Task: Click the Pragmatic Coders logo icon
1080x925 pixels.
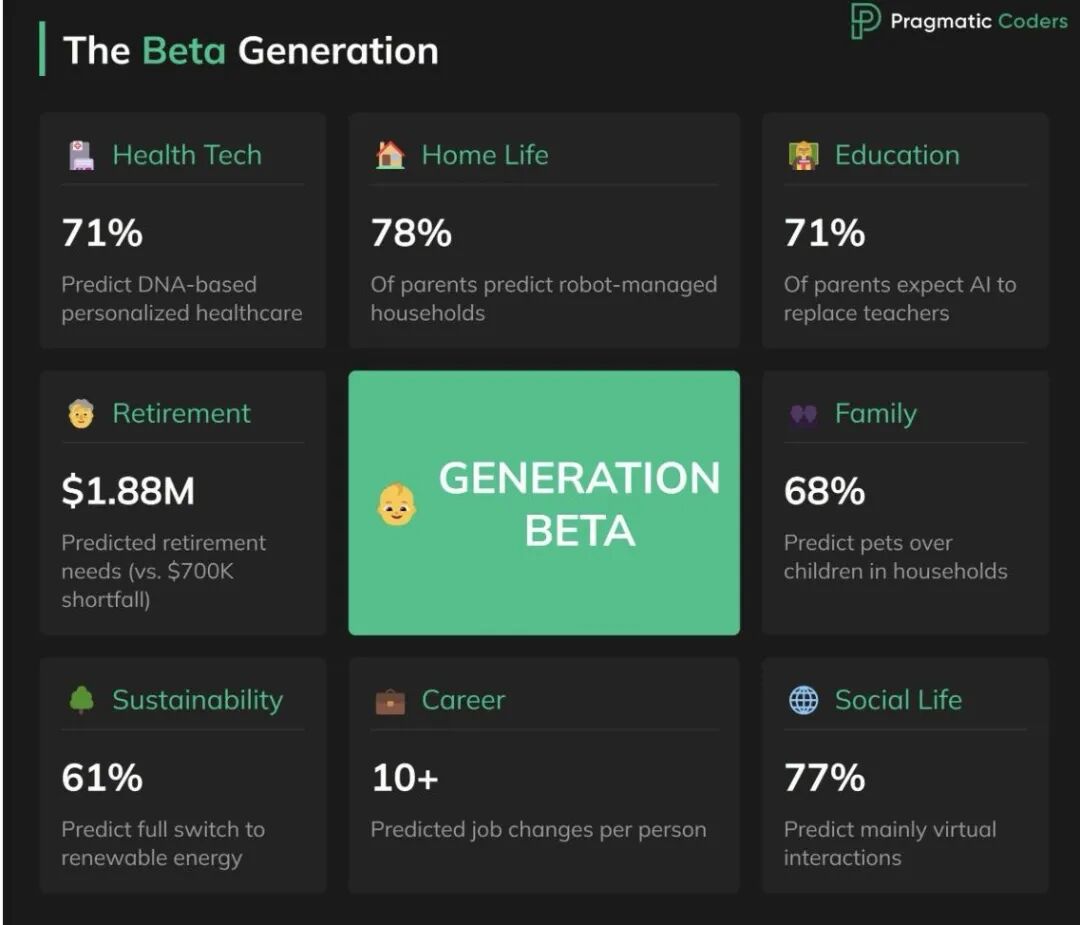Action: 864,21
